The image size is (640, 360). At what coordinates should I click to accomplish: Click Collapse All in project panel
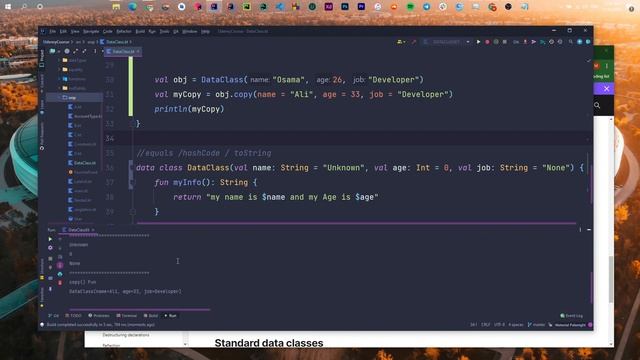(x=84, y=51)
